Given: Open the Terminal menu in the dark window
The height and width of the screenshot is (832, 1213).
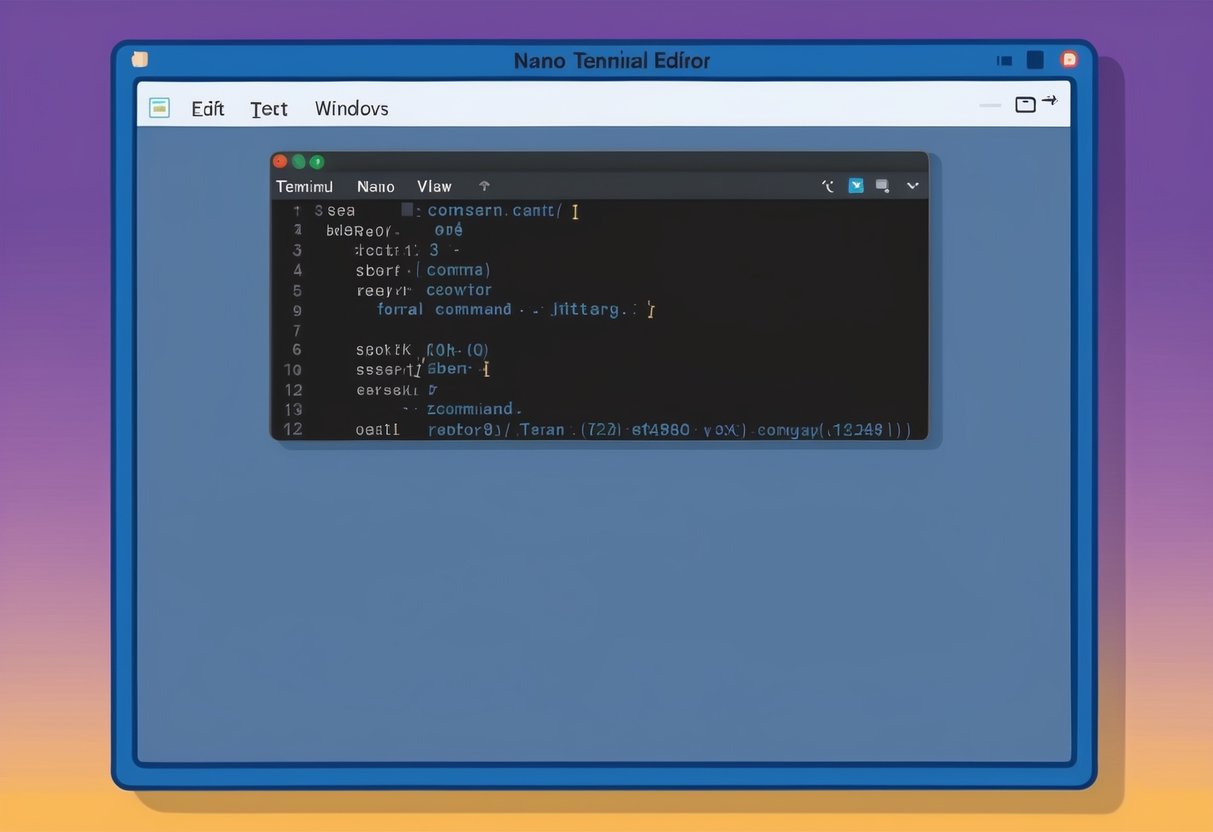Looking at the screenshot, I should (304, 186).
